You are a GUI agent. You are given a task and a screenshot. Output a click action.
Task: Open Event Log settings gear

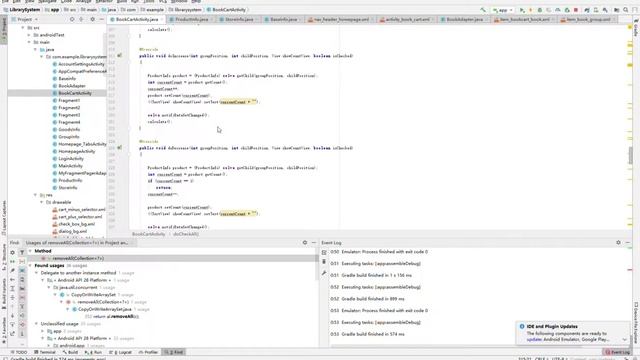(618, 242)
